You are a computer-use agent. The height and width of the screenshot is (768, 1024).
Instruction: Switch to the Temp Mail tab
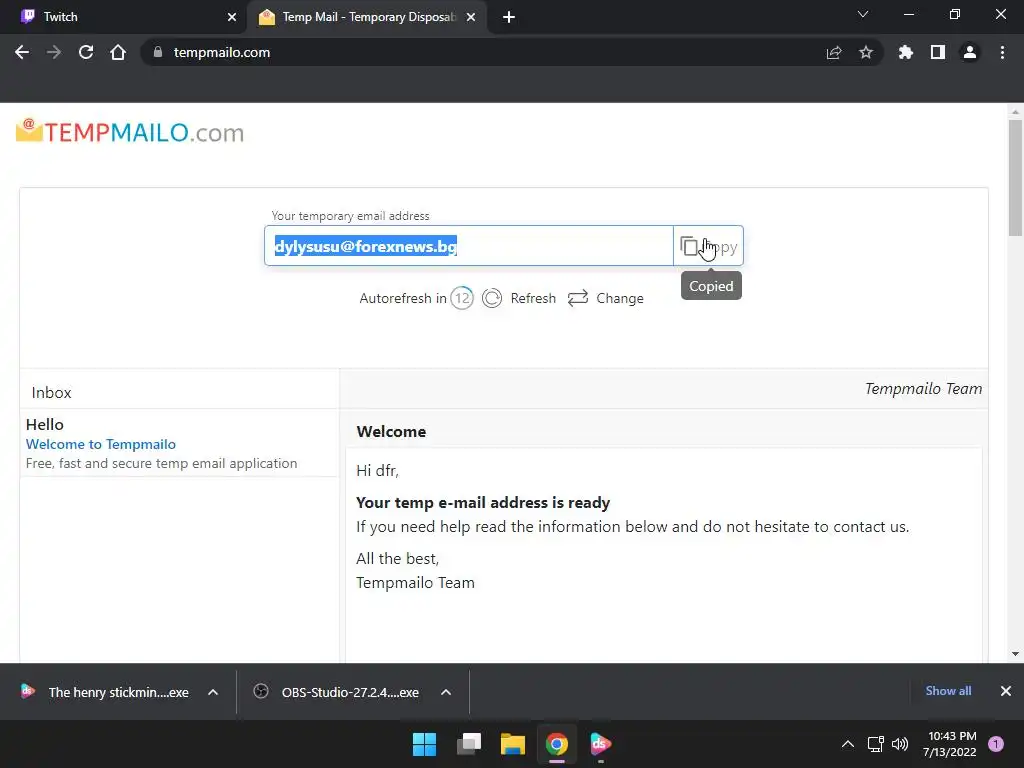click(x=366, y=17)
